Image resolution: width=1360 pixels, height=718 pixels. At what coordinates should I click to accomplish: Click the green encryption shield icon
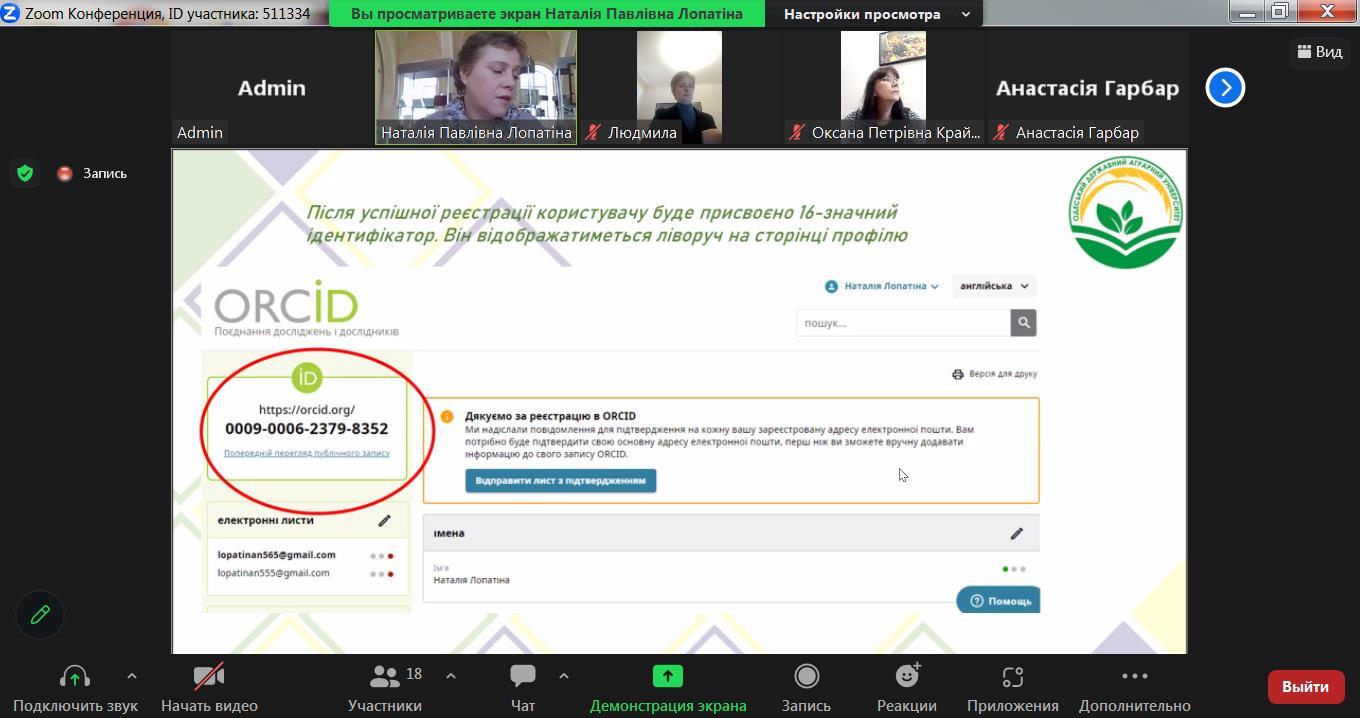click(x=25, y=173)
